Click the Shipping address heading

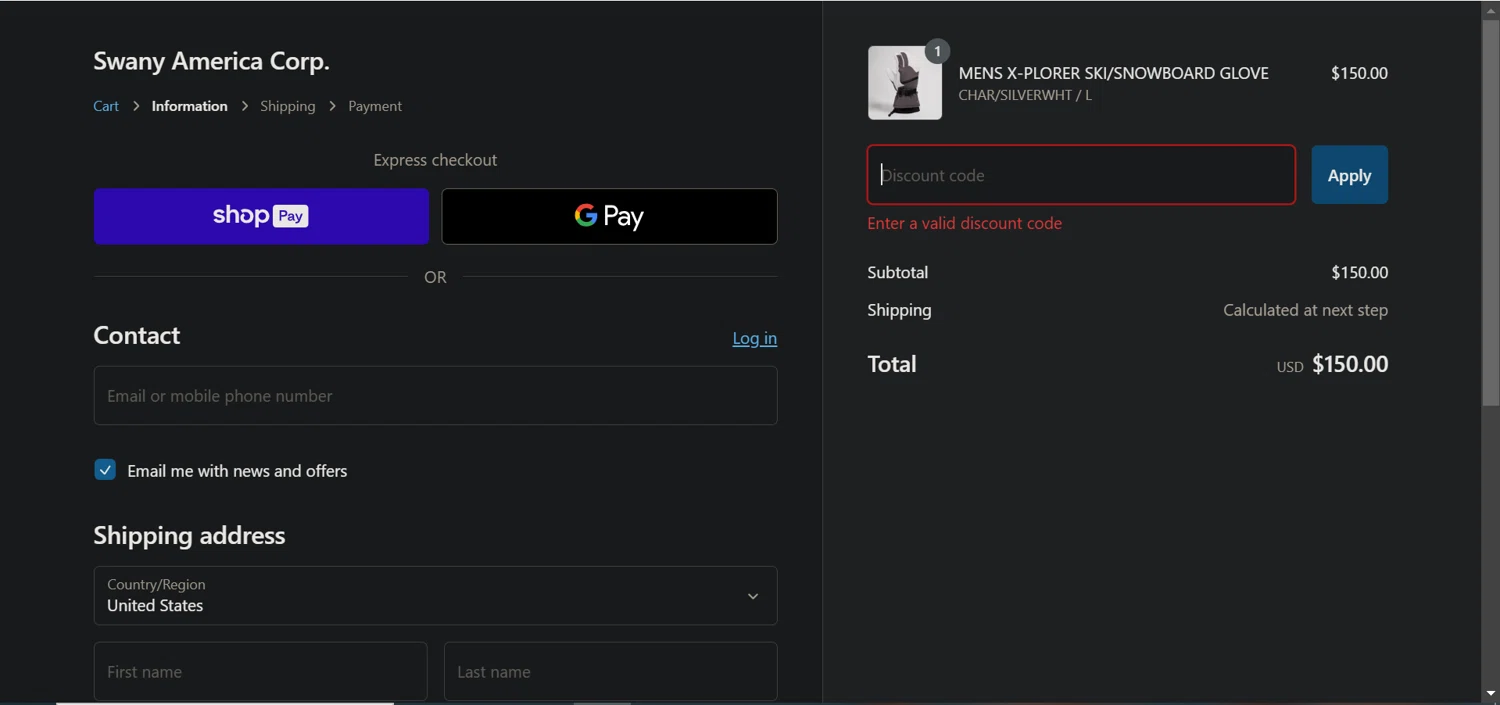pyautogui.click(x=189, y=535)
